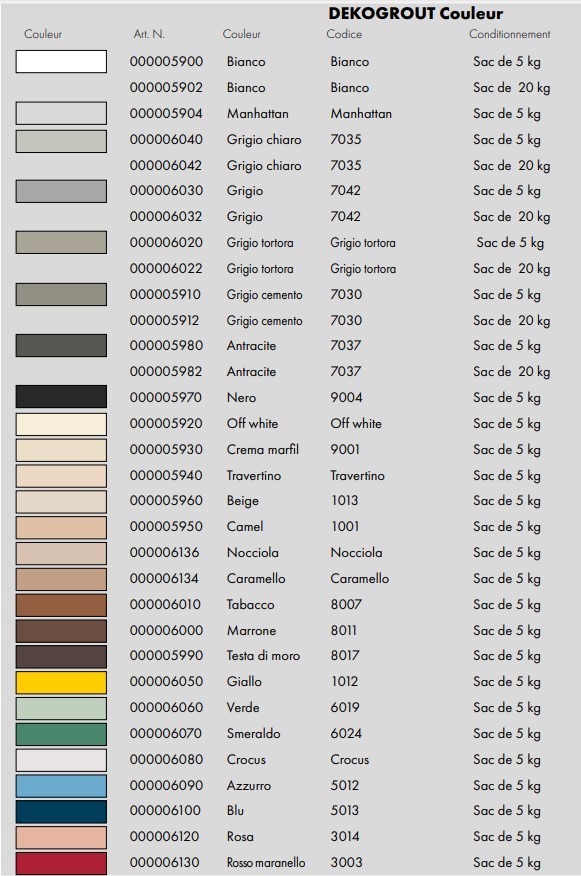Image resolution: width=581 pixels, height=876 pixels.
Task: Select the Rosso maranello red swatch
Action: point(61,863)
